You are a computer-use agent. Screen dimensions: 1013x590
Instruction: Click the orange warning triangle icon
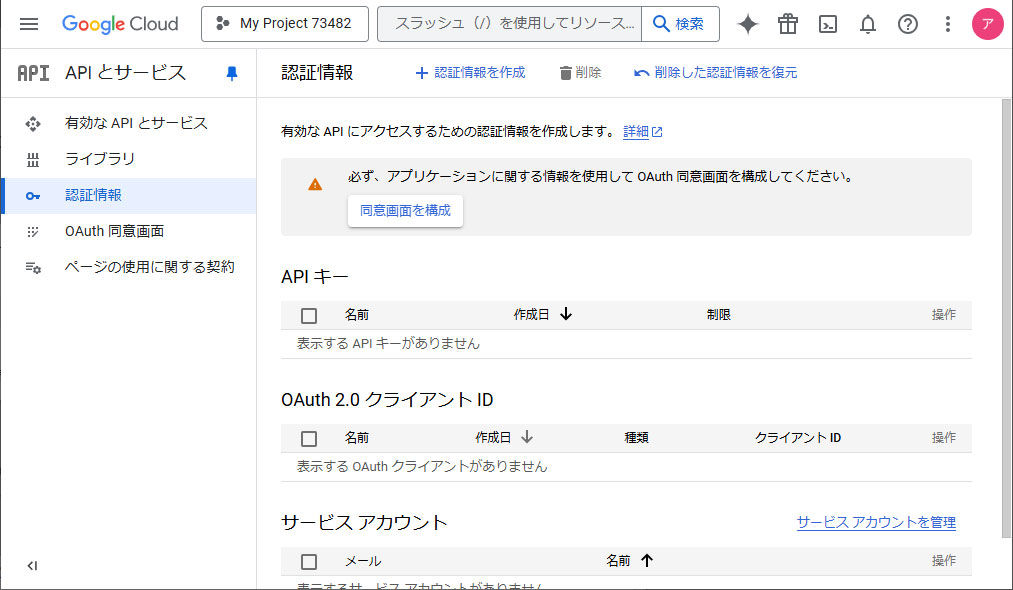click(315, 185)
